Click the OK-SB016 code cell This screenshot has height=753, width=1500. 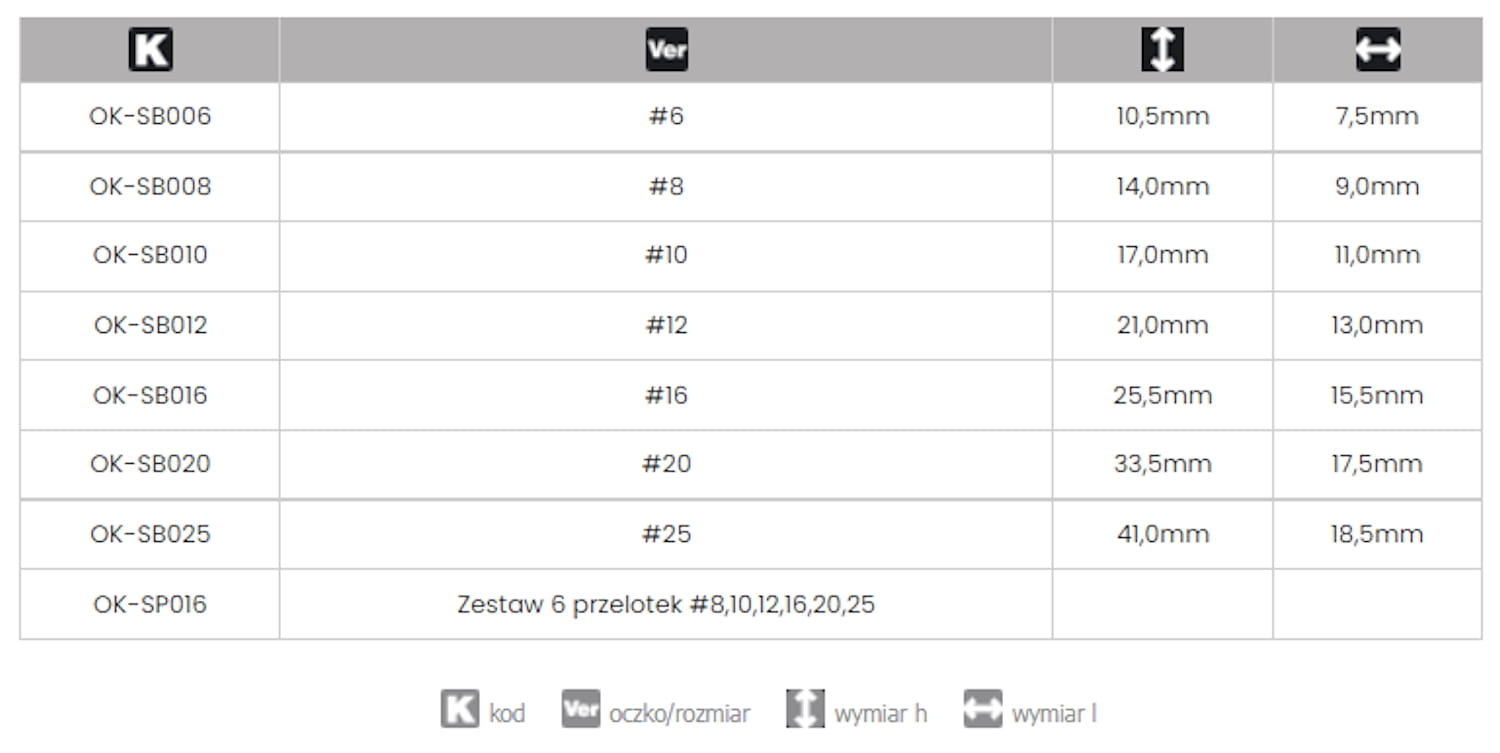[x=150, y=395]
